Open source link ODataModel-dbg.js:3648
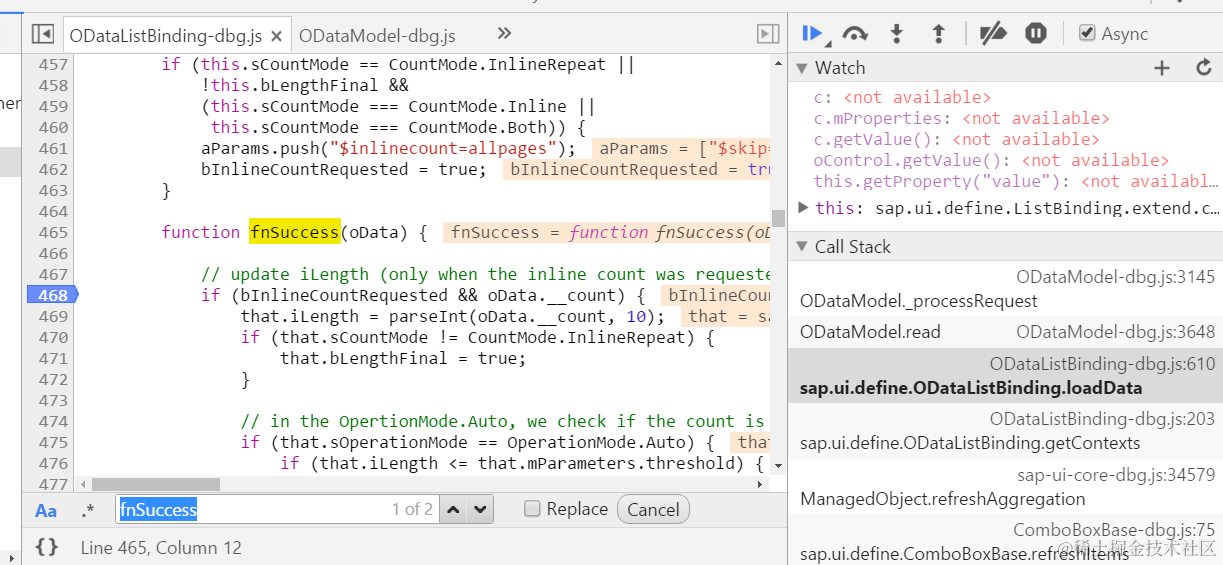The height and width of the screenshot is (565, 1223). click(x=1115, y=332)
